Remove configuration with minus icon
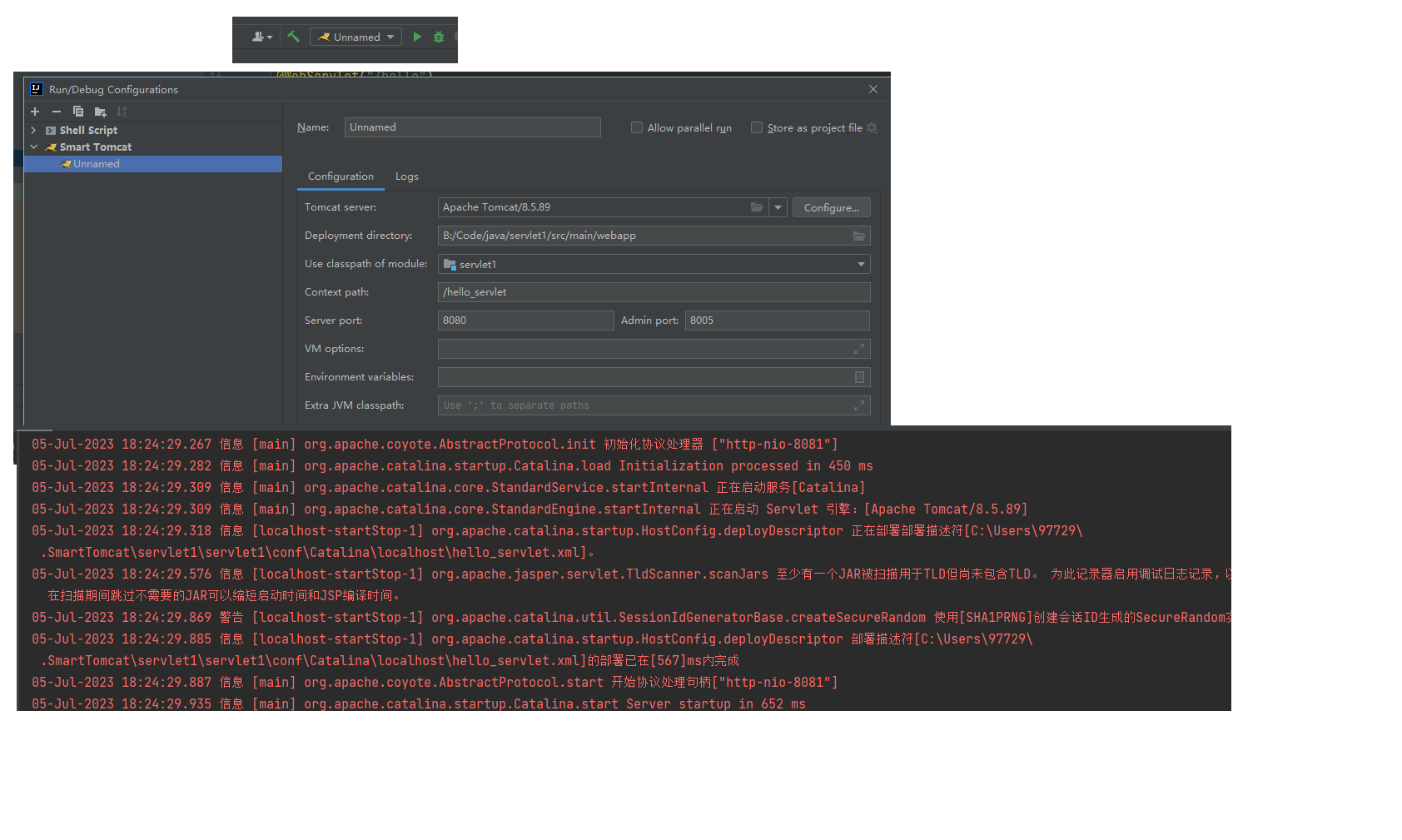This screenshot has height=840, width=1402. tap(57, 112)
